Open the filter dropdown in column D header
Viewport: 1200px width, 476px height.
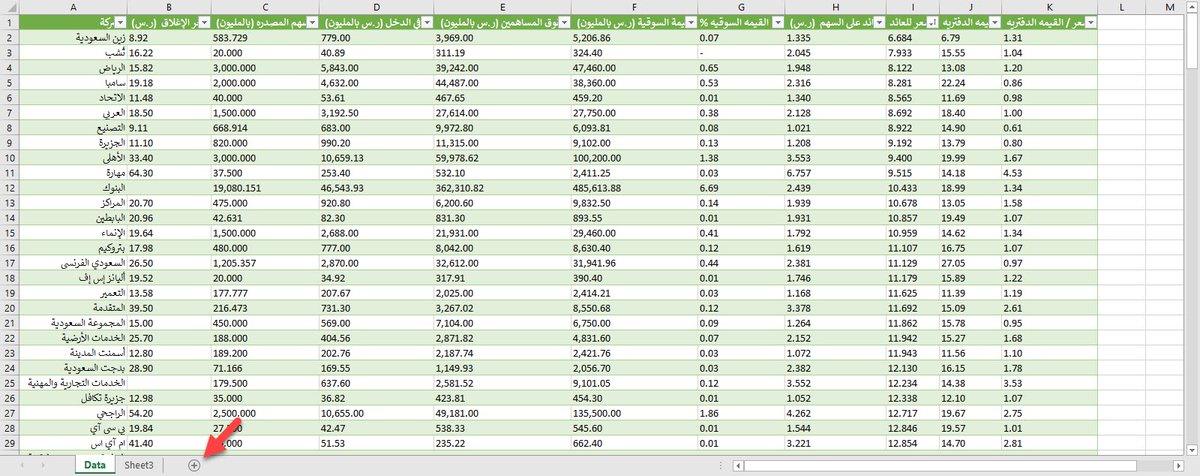pyautogui.click(x=427, y=22)
